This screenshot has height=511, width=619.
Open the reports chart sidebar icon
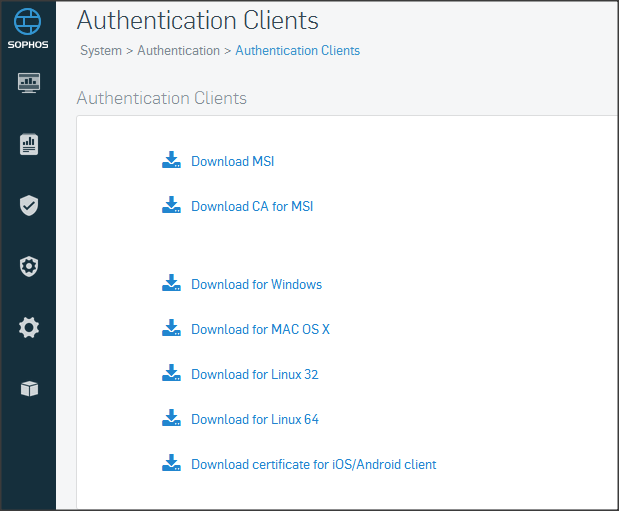click(29, 145)
